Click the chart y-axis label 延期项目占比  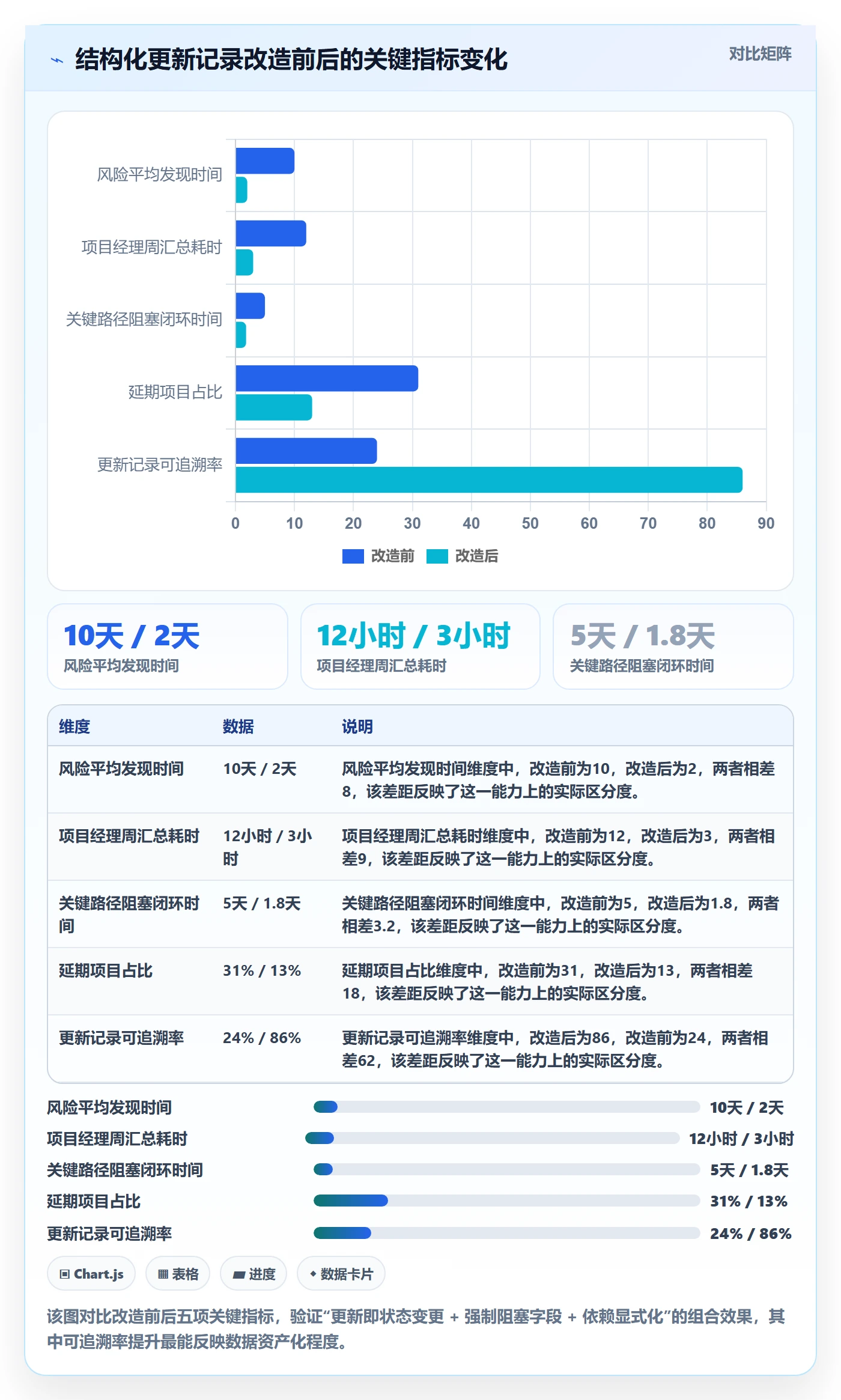coord(175,392)
